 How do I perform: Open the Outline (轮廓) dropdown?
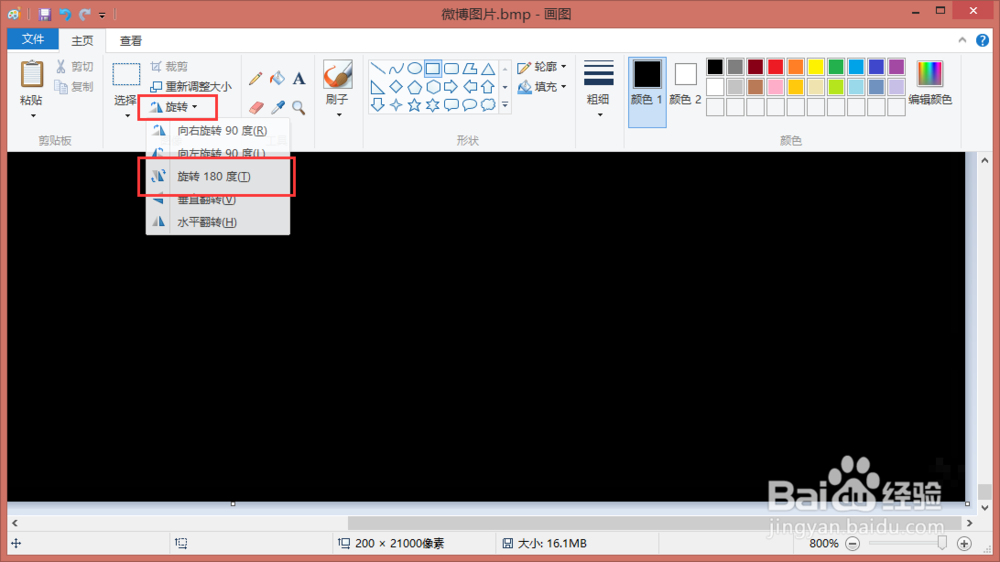click(x=542, y=66)
